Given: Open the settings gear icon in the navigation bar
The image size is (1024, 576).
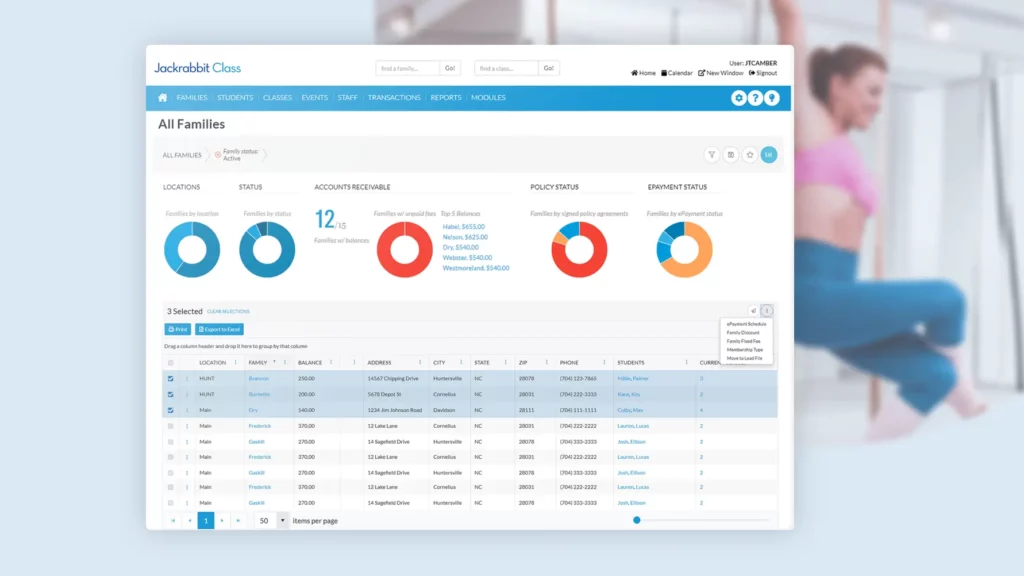Looking at the screenshot, I should click(x=739, y=98).
